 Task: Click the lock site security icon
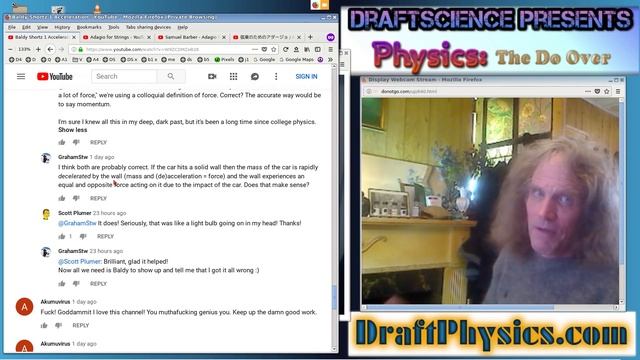(x=81, y=49)
